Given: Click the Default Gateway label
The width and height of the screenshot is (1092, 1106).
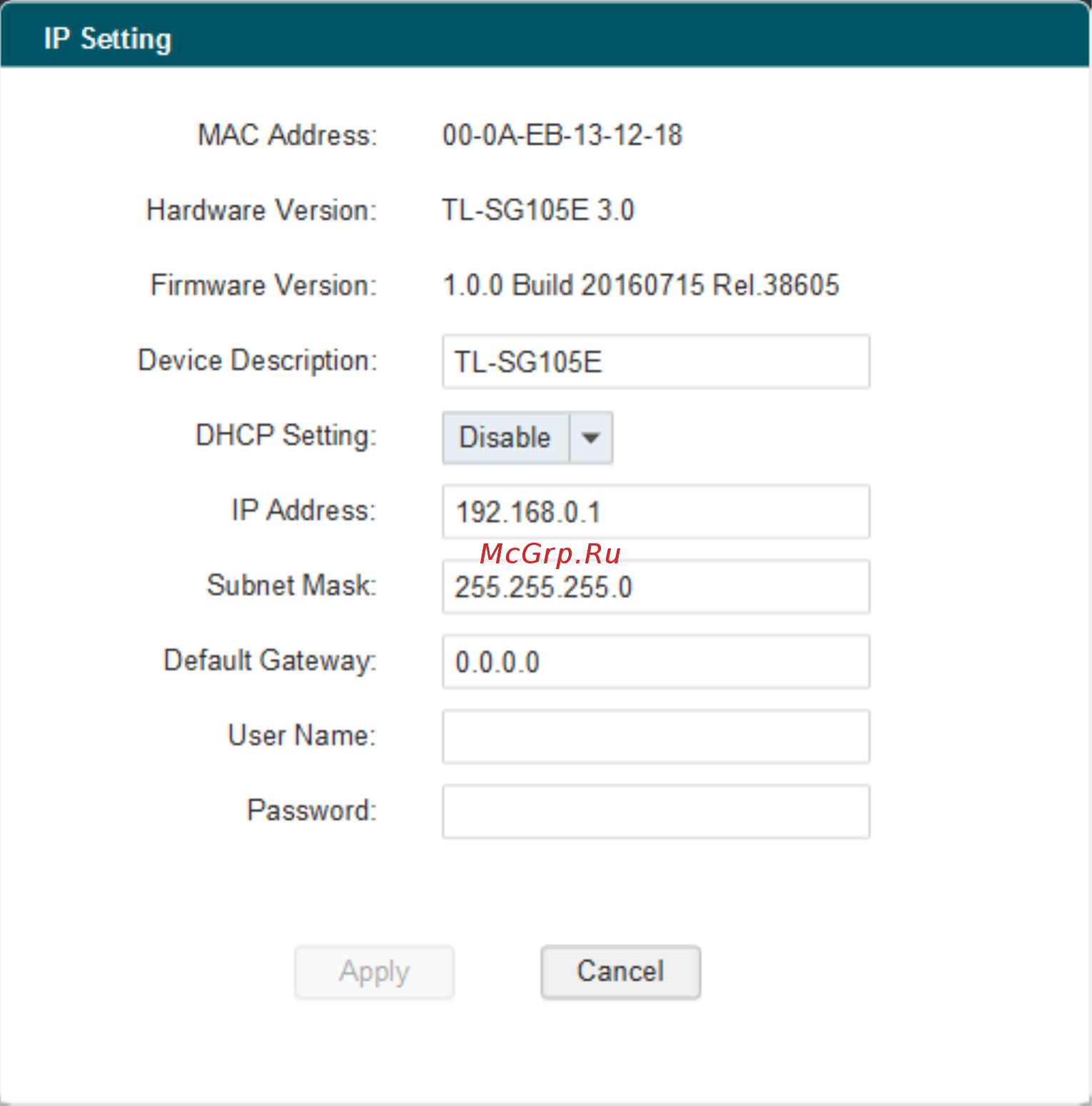Looking at the screenshot, I should [x=270, y=660].
